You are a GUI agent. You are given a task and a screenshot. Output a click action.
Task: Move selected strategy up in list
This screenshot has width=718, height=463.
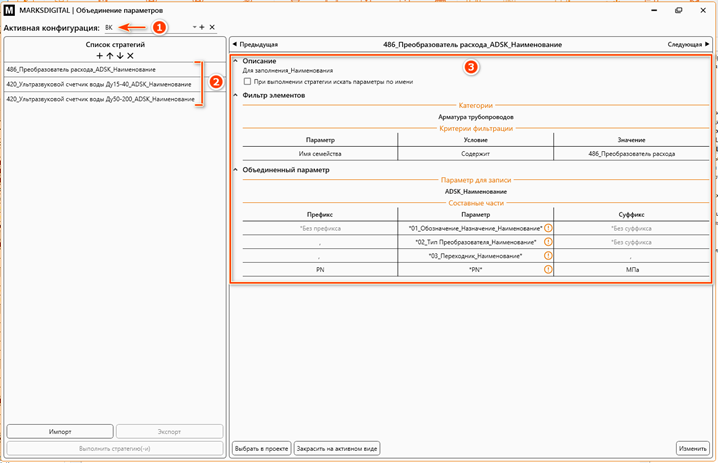[x=109, y=56]
